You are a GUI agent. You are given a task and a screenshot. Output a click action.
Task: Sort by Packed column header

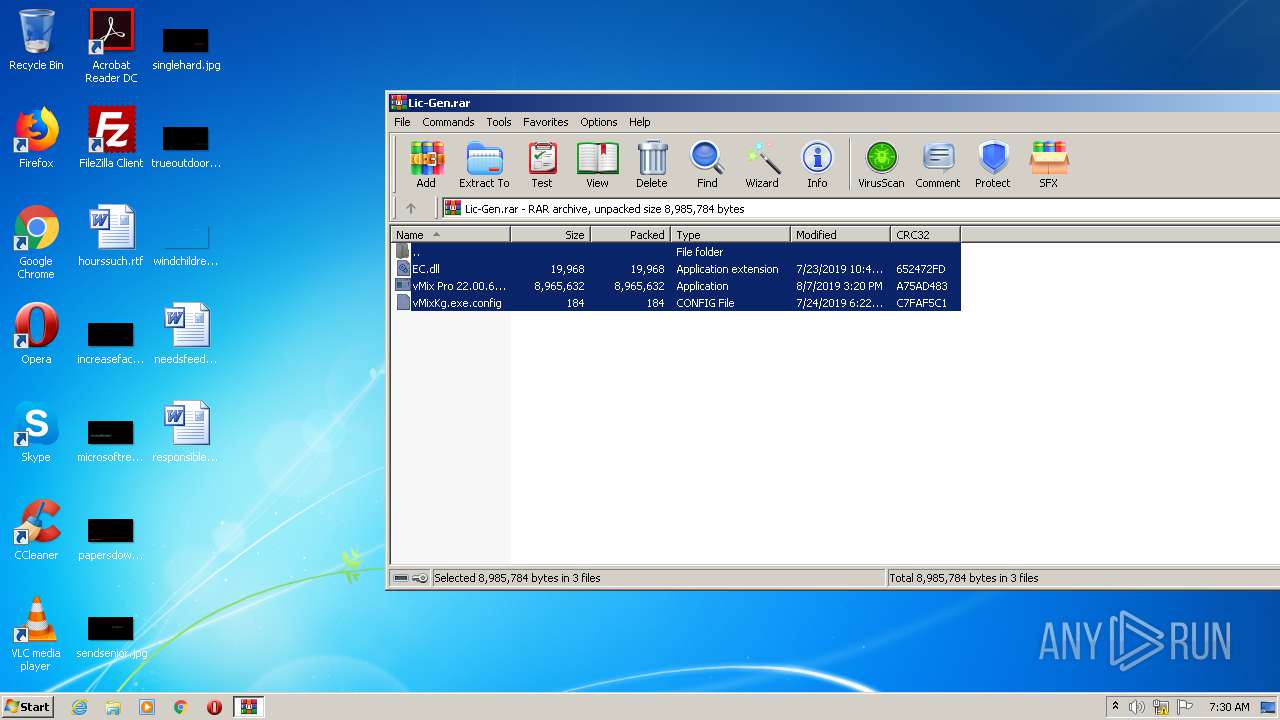point(630,235)
